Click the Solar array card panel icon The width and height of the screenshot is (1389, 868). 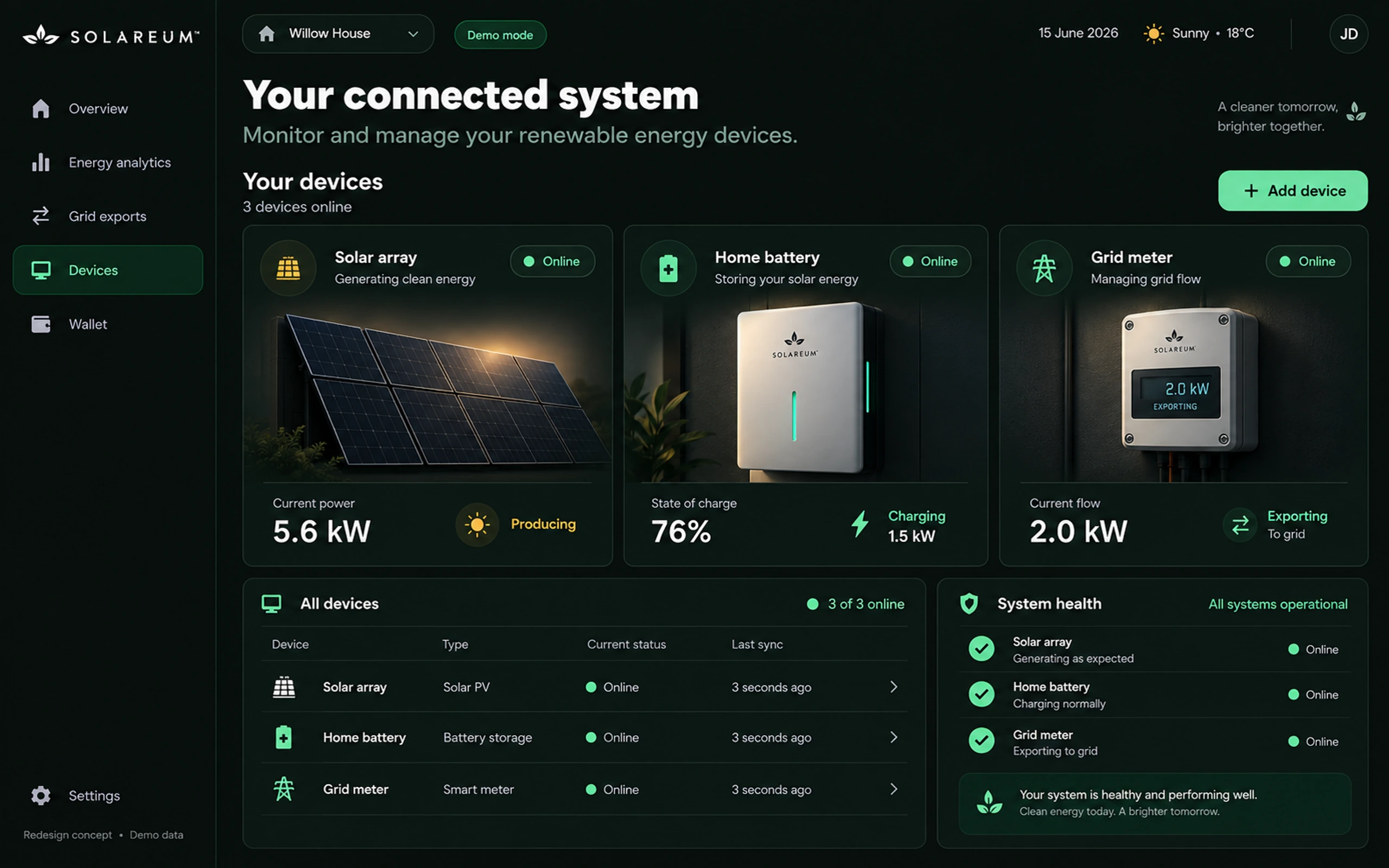(288, 268)
